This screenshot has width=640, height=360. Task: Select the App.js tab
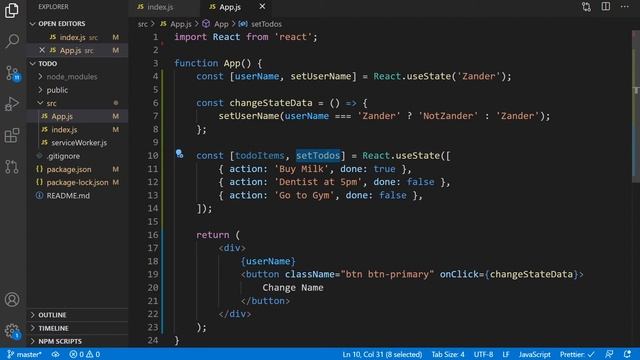[x=230, y=7]
